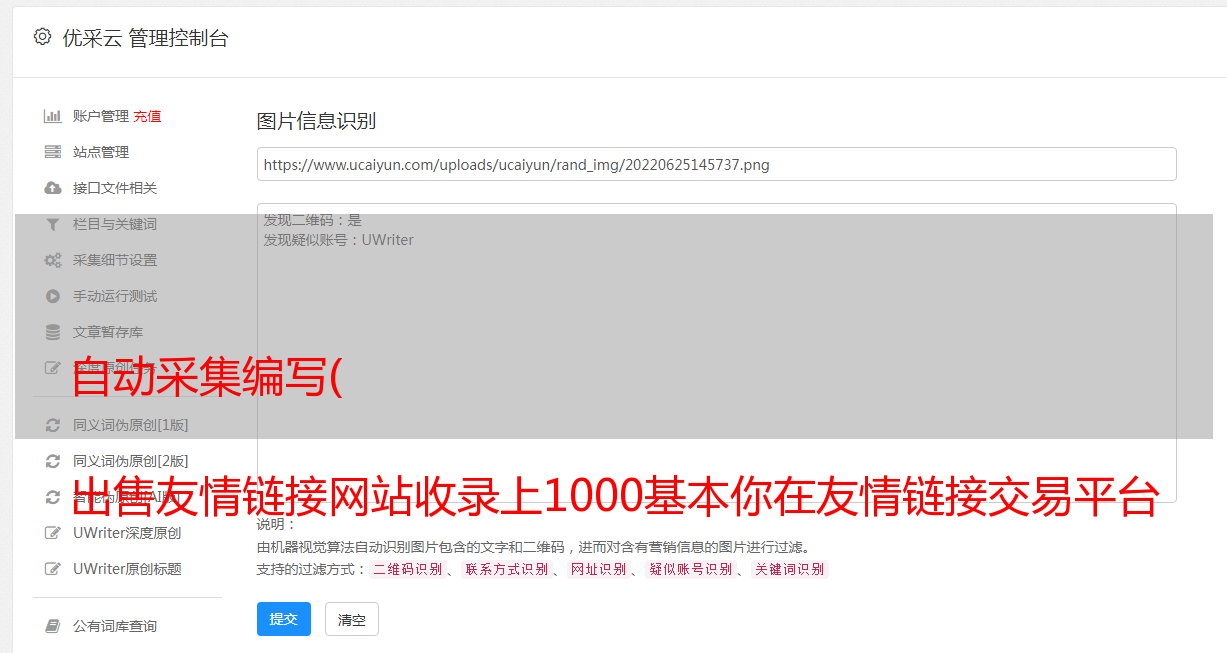Click the 关键词识别 tag
The width and height of the screenshot is (1227, 653).
(x=789, y=569)
